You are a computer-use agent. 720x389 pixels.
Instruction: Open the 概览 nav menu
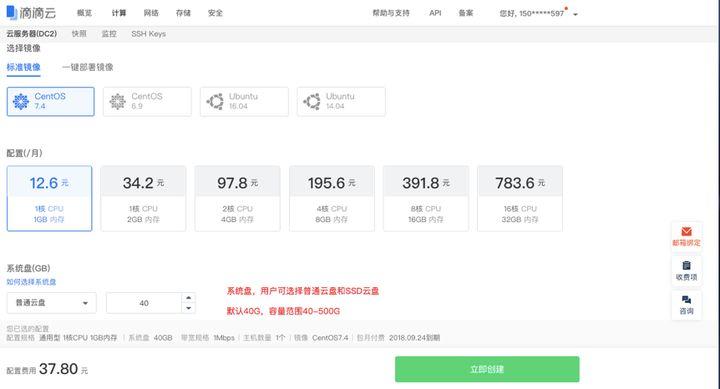(84, 13)
